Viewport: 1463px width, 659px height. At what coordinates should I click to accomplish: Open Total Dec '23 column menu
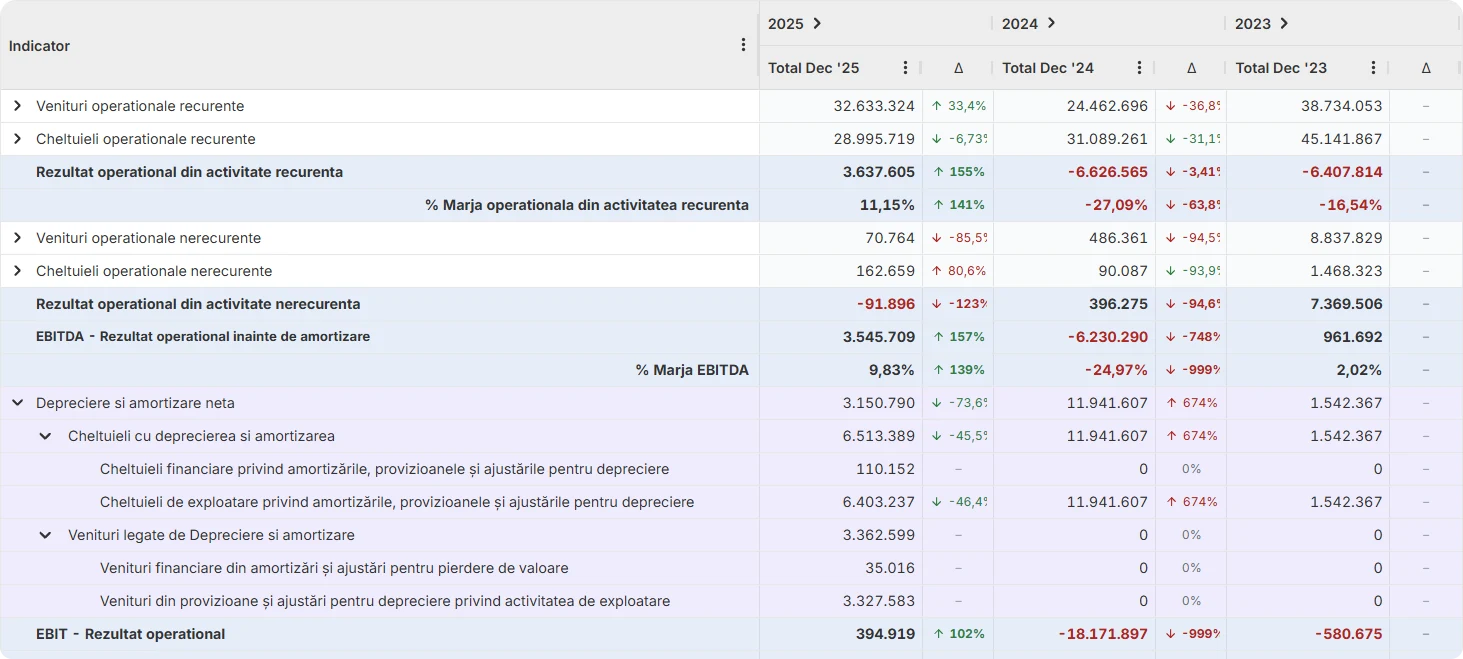click(x=1373, y=68)
